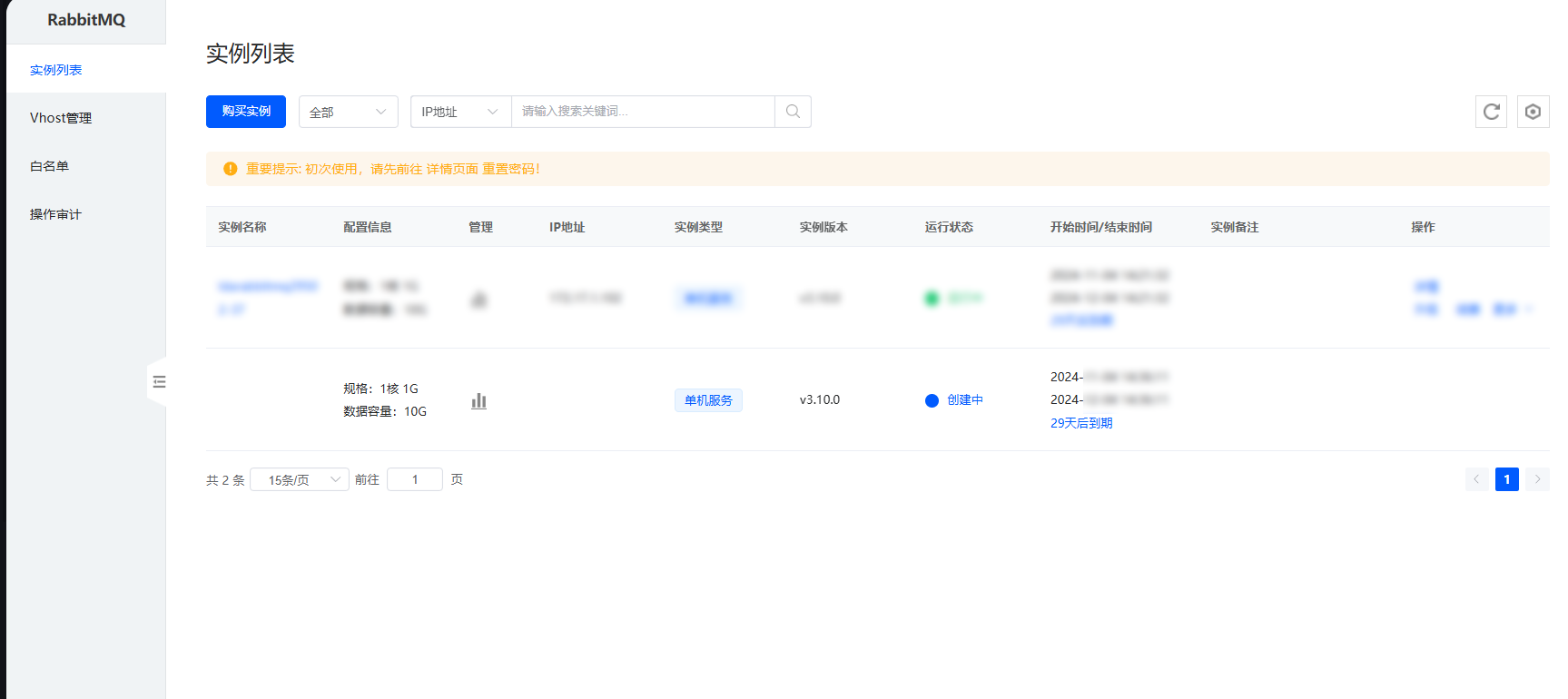Click the IP地址 column header

click(567, 227)
